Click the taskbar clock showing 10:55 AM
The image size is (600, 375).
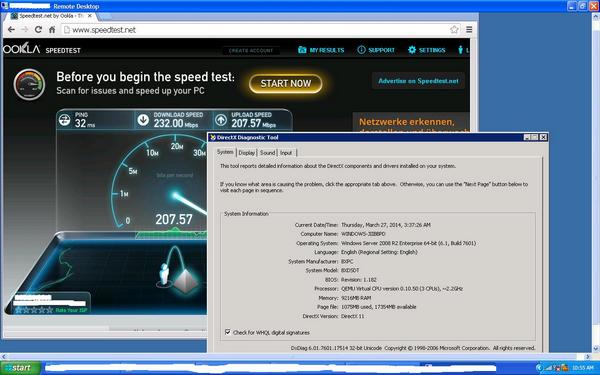583,368
